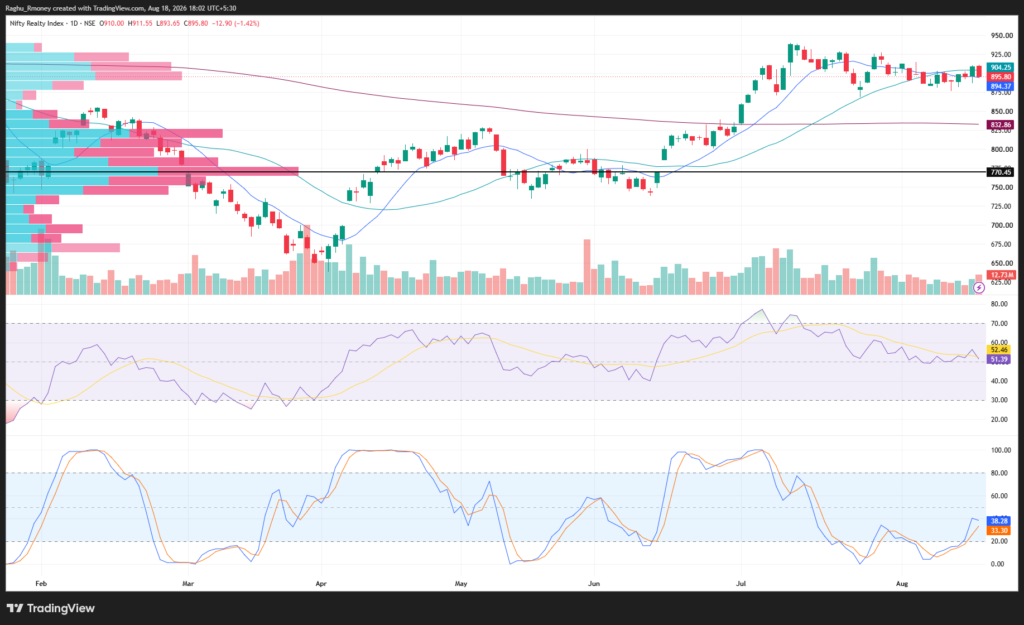The height and width of the screenshot is (625, 1024).
Task: Click the 51.39 purple RSI label
Action: (x=999, y=359)
